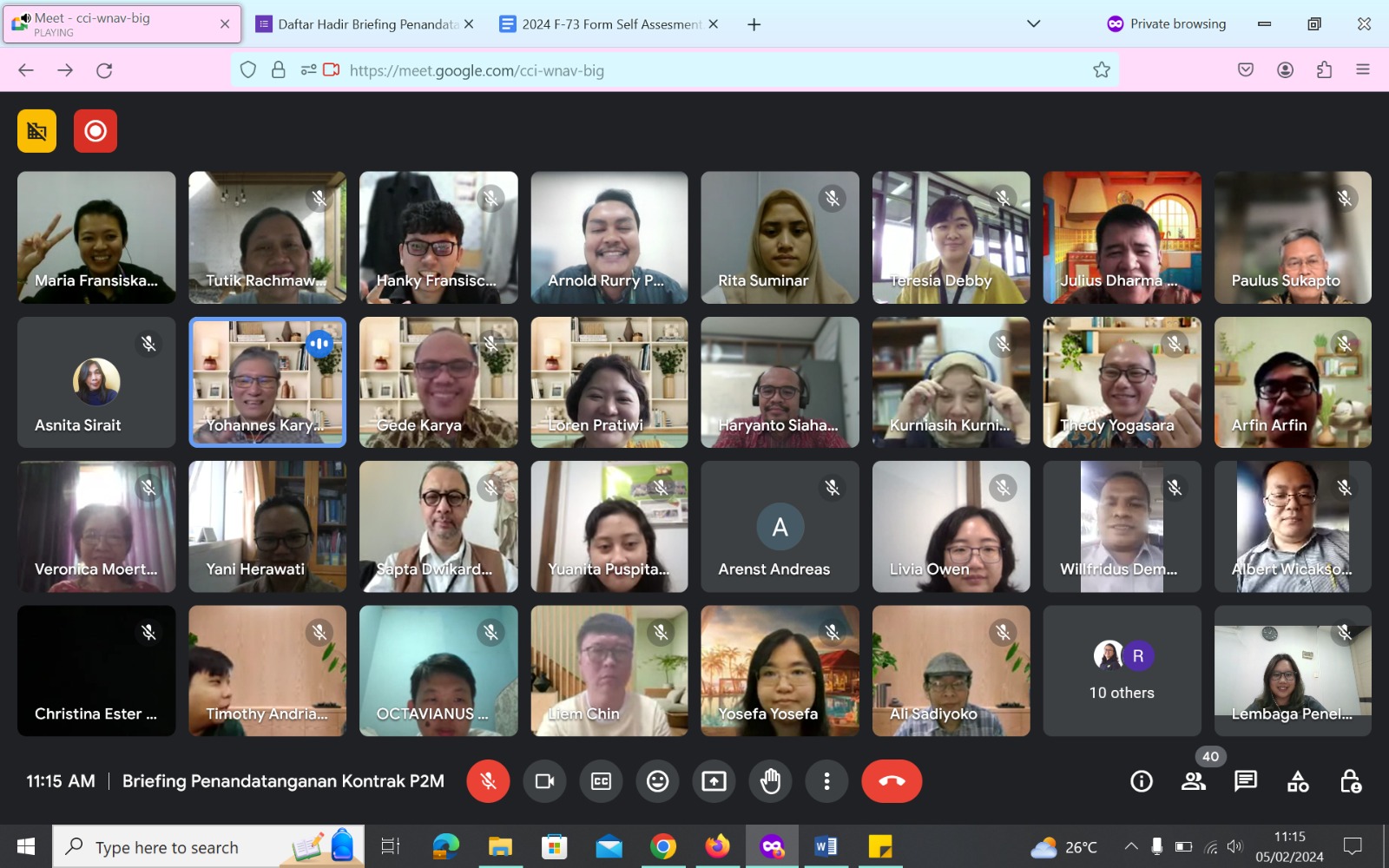
Task: Open Firefox account icon
Action: [x=1286, y=70]
